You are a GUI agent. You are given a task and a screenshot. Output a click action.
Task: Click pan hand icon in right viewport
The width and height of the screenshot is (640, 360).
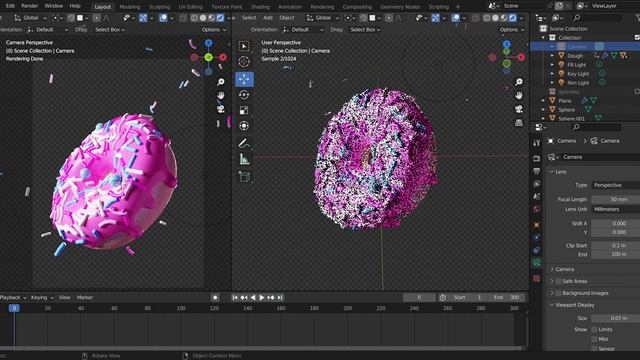coord(519,96)
